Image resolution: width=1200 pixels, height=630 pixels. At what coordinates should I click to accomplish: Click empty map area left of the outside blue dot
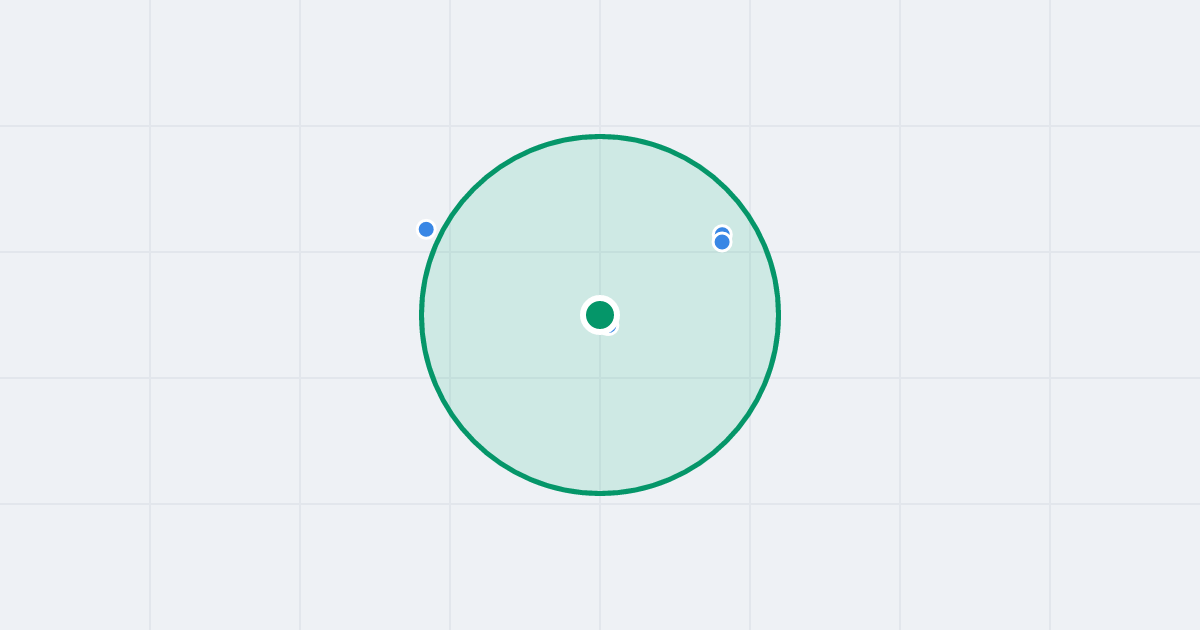point(300,229)
